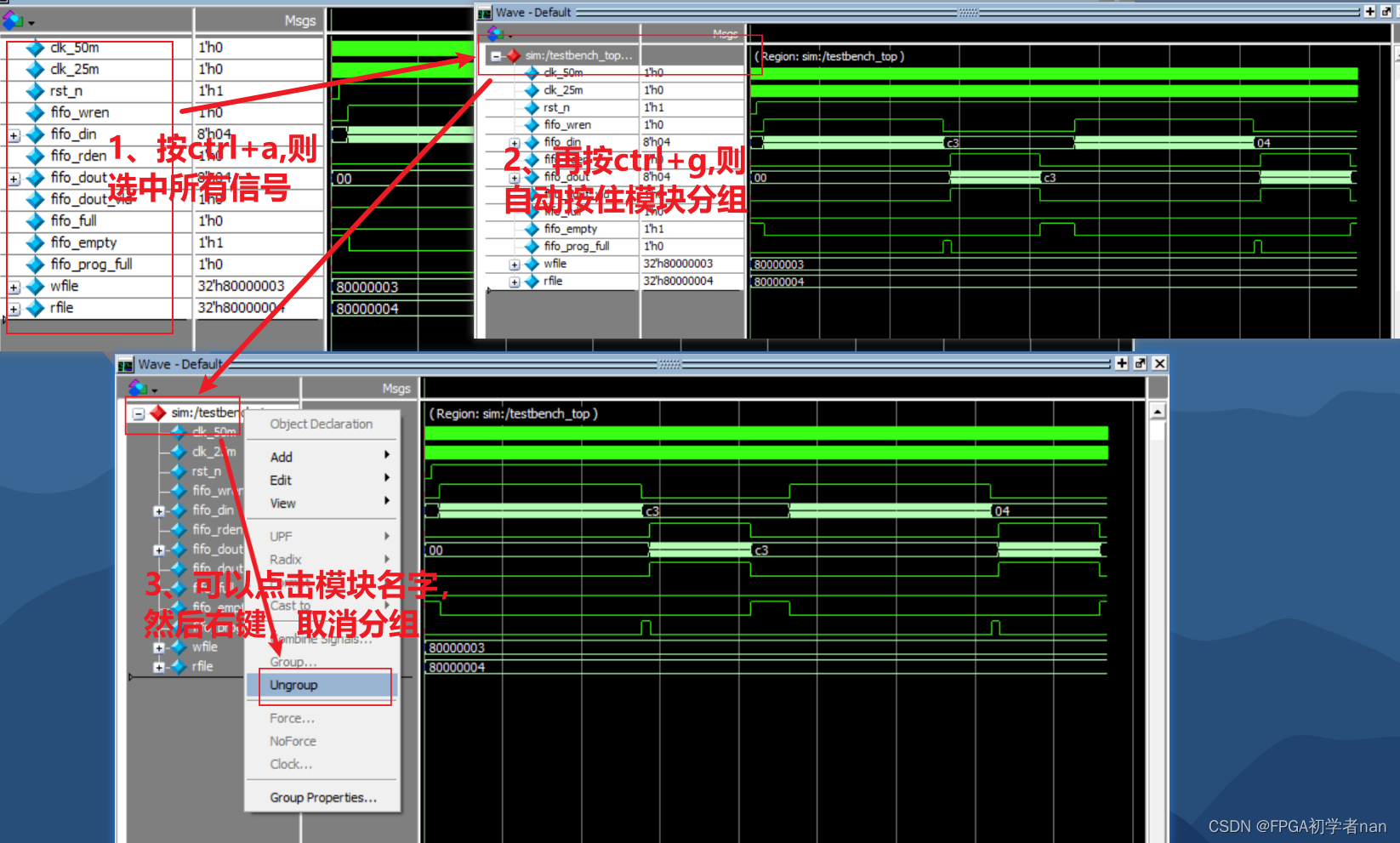Click 80000004 value in top-left waveform area
Viewport: 1400px width, 843px height.
[367, 309]
